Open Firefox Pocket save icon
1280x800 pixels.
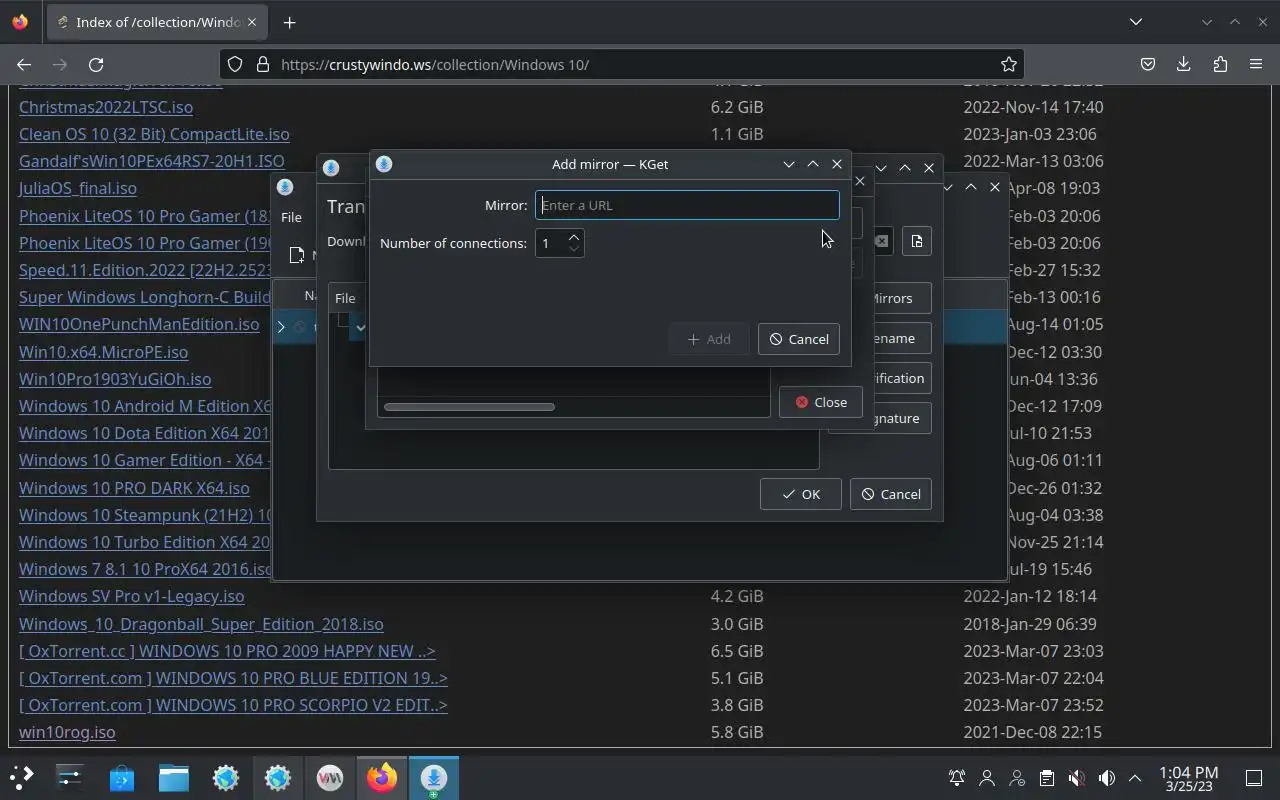[1148, 64]
